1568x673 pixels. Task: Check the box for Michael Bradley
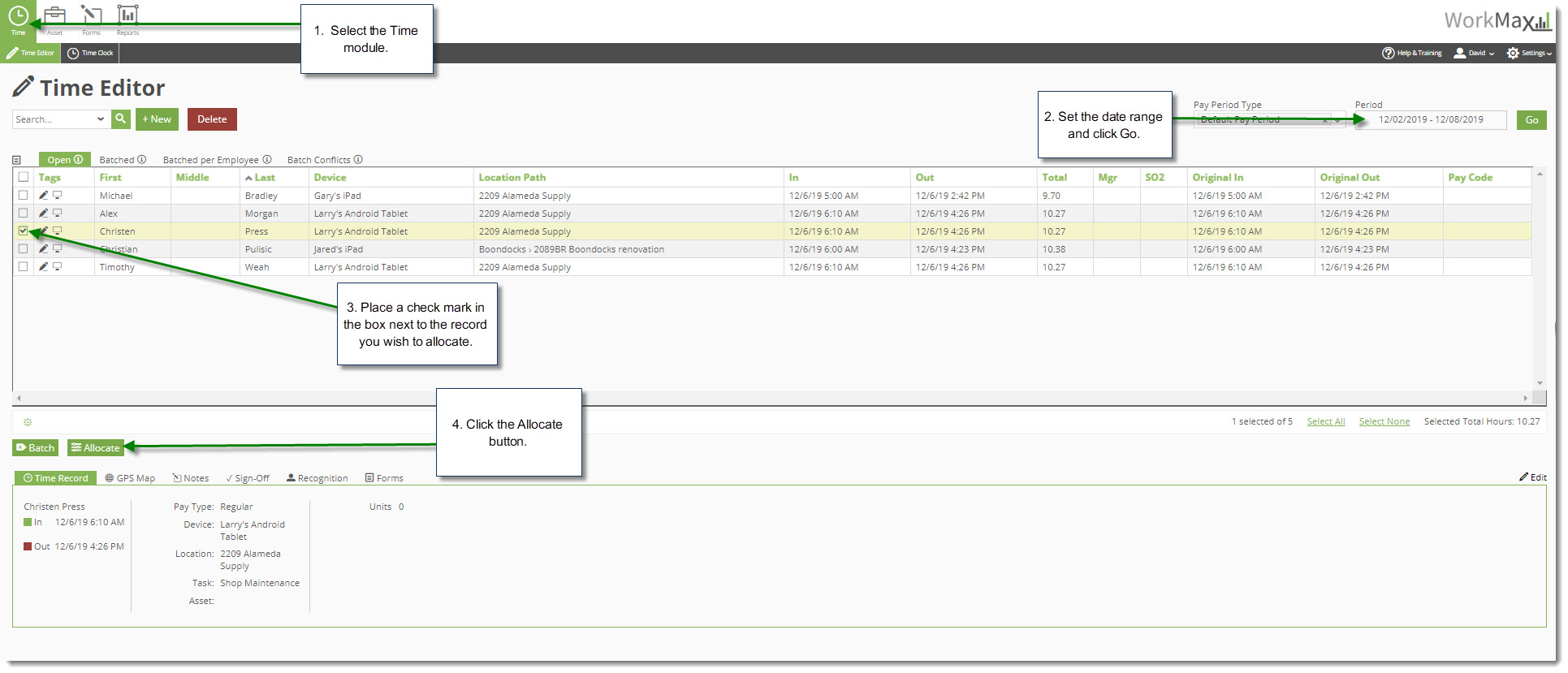pos(23,196)
